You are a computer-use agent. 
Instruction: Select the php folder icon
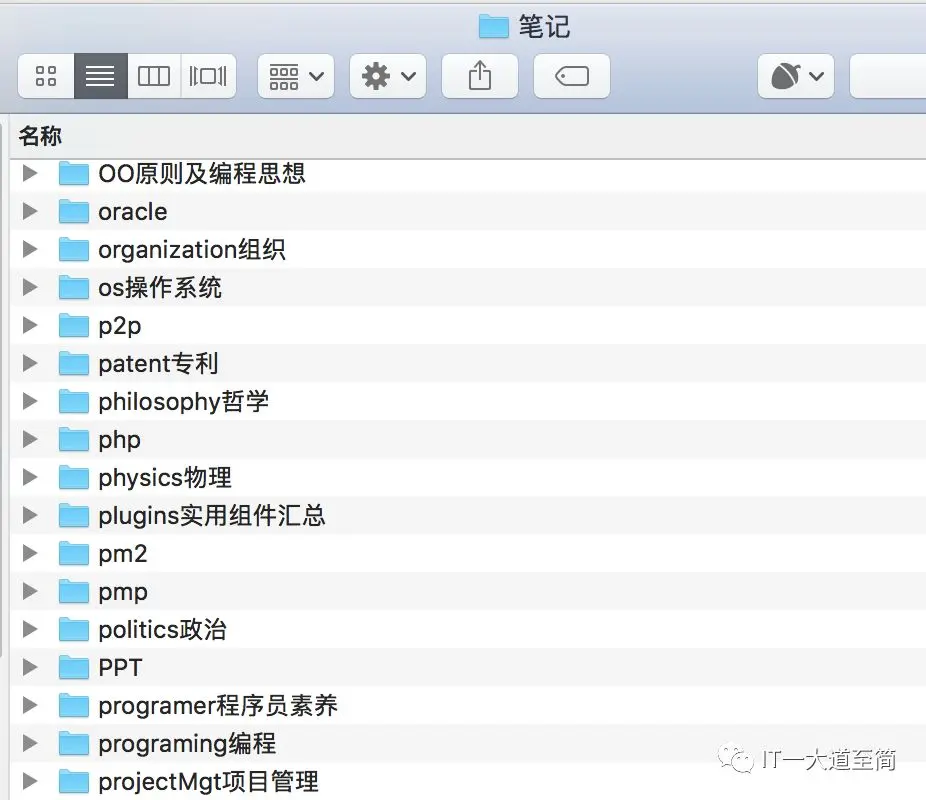74,439
